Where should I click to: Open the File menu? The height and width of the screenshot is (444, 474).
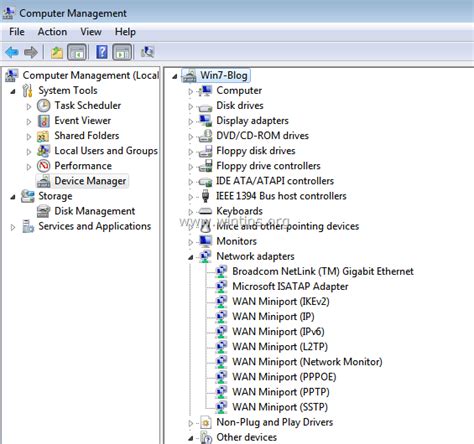17,32
